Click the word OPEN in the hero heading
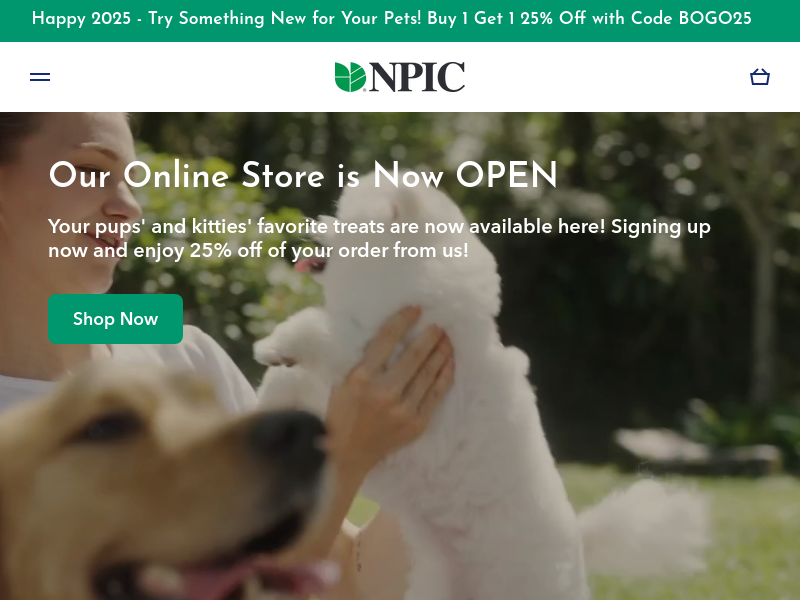Screen dimensions: 800x600 [x=507, y=175]
